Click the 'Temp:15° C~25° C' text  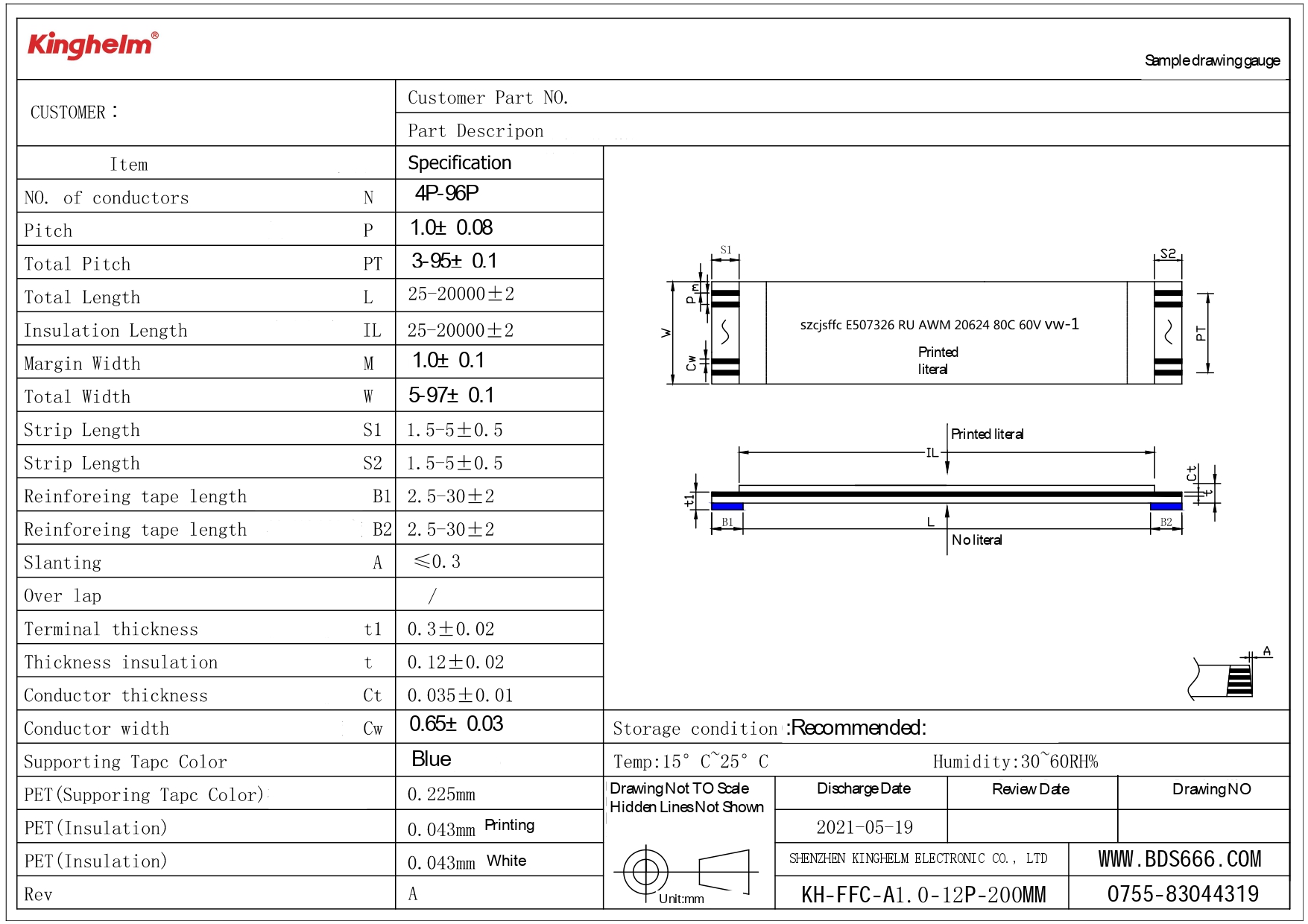tap(691, 762)
